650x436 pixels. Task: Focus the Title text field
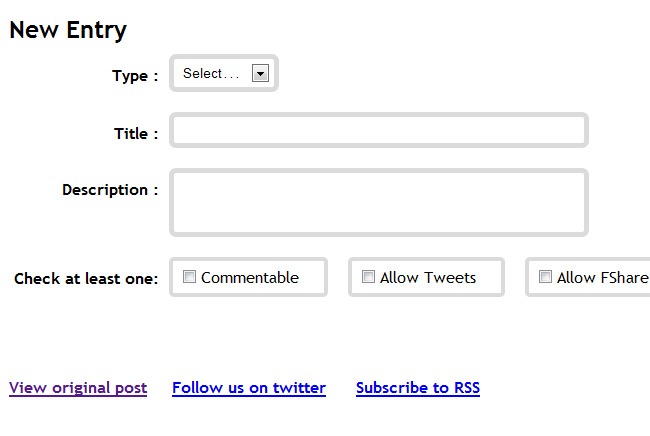(x=378, y=131)
